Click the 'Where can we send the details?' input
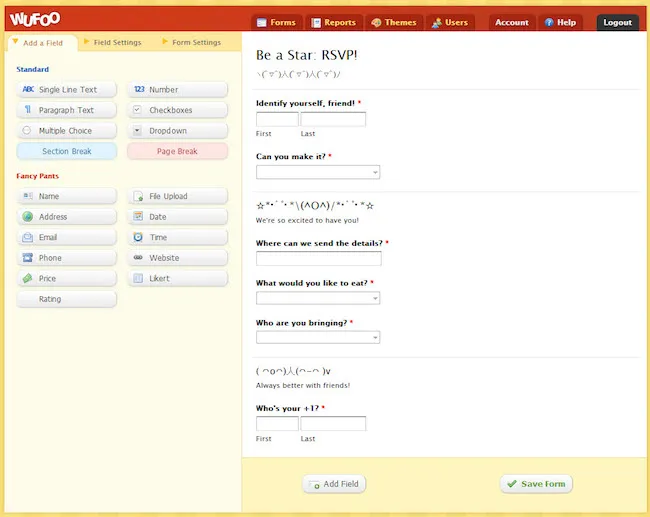Viewport: 650px width, 517px height. pos(319,258)
